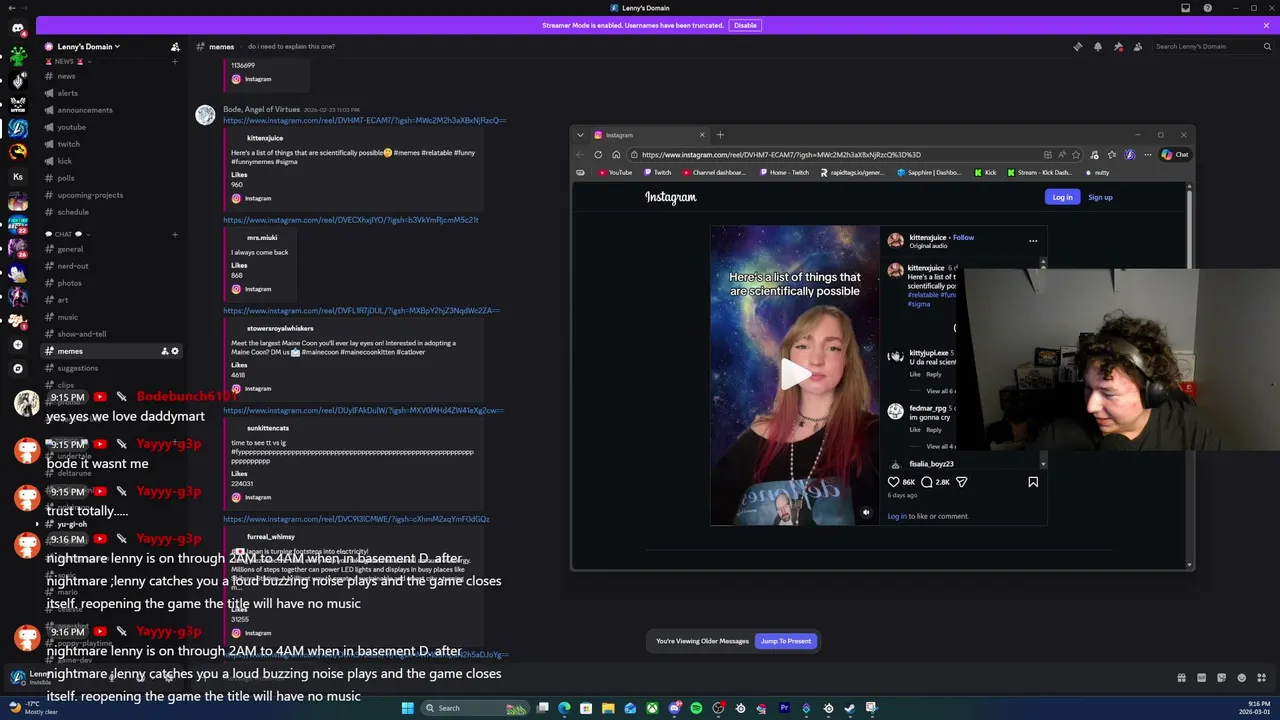Image resolution: width=1280 pixels, height=720 pixels.
Task: Reply to the fedmar_rpg comment
Action: tap(933, 429)
